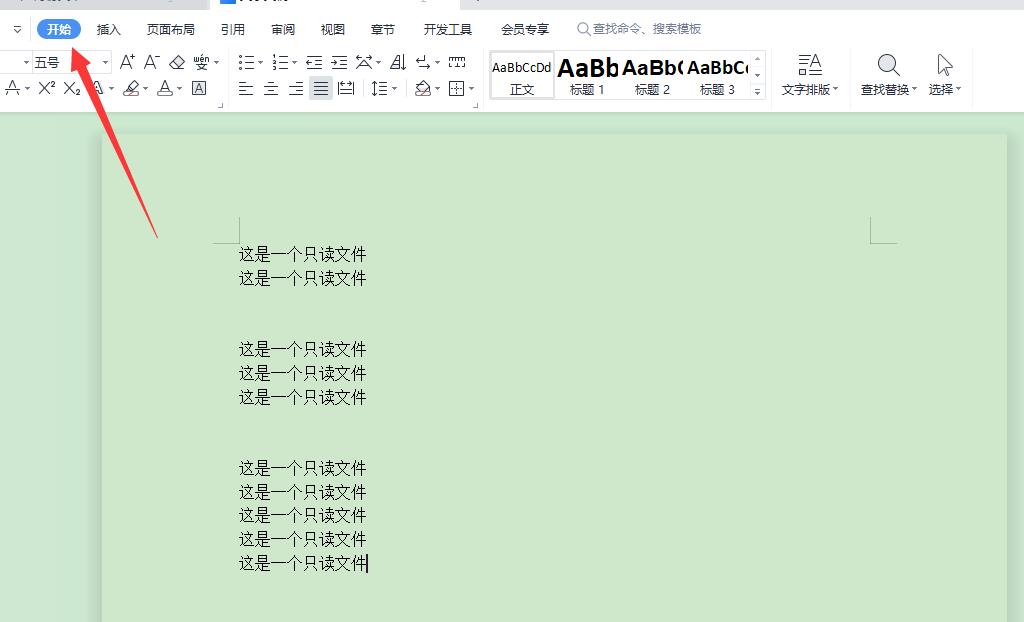This screenshot has width=1024, height=622.
Task: Increase font size with A+ icon
Action: 127,62
